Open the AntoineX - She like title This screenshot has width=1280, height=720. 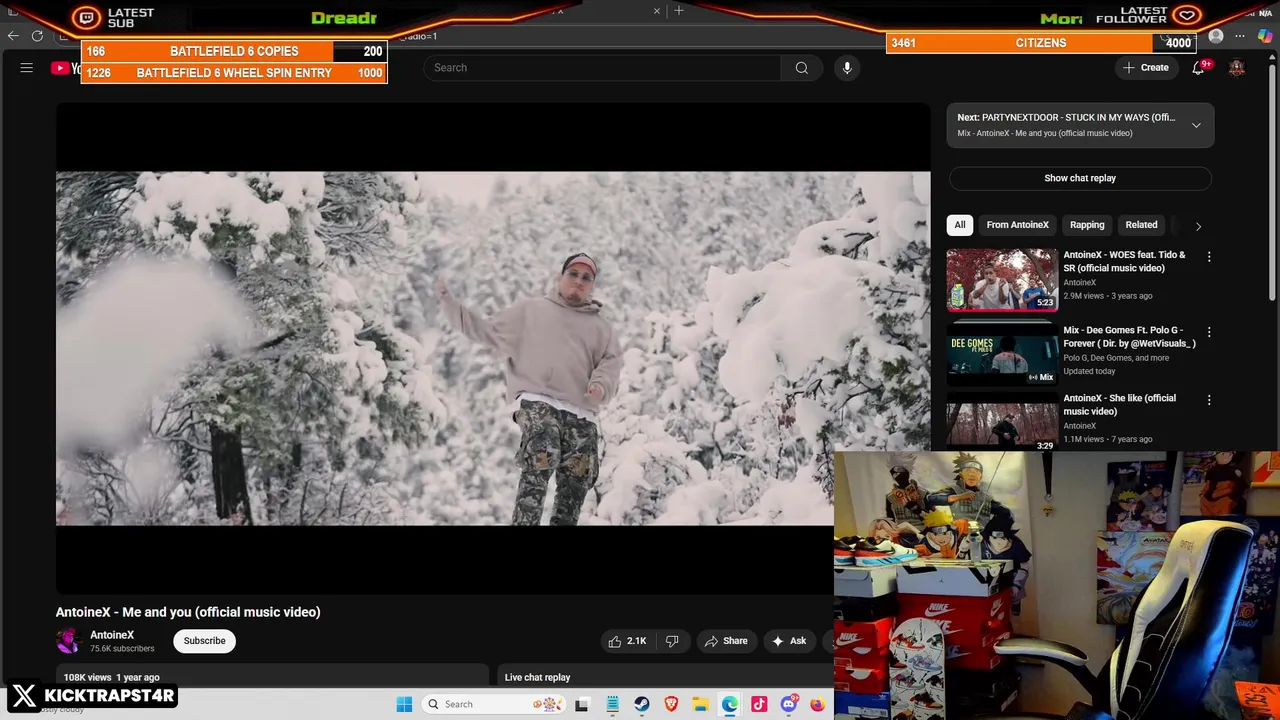coord(1120,404)
